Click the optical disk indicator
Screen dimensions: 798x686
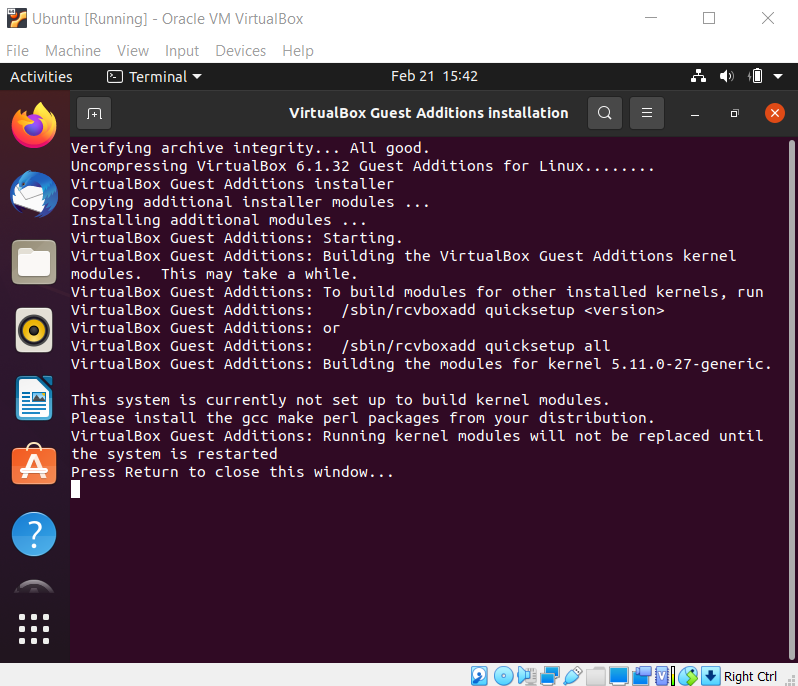(503, 676)
